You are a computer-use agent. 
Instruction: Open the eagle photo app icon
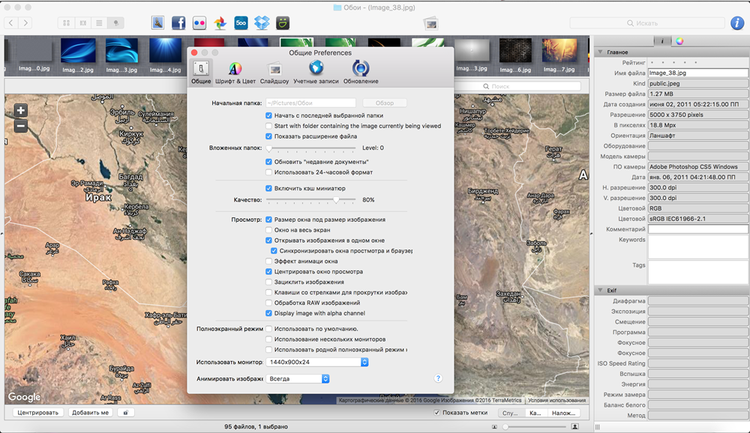[x=158, y=22]
